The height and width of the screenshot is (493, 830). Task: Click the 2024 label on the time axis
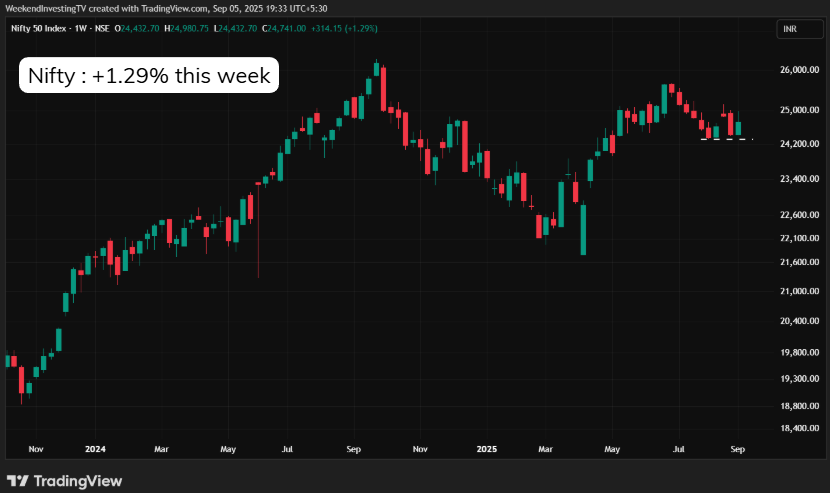(95, 449)
